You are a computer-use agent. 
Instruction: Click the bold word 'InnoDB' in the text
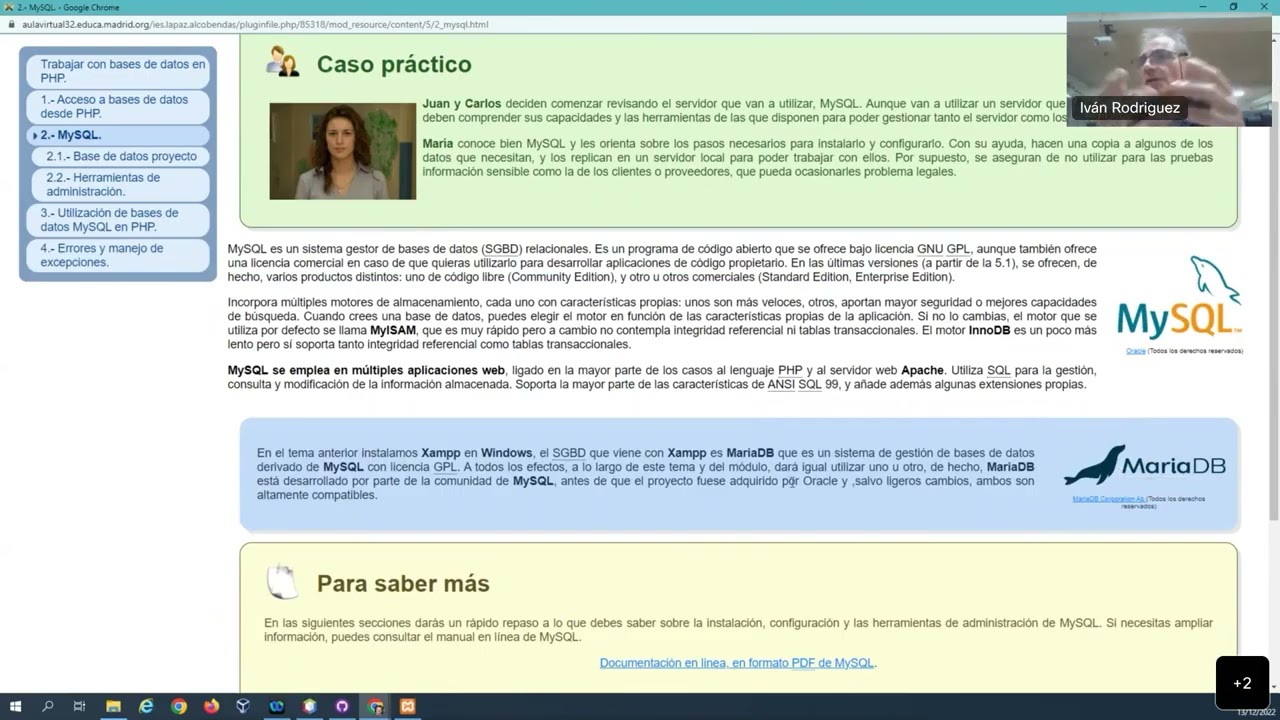click(x=989, y=330)
